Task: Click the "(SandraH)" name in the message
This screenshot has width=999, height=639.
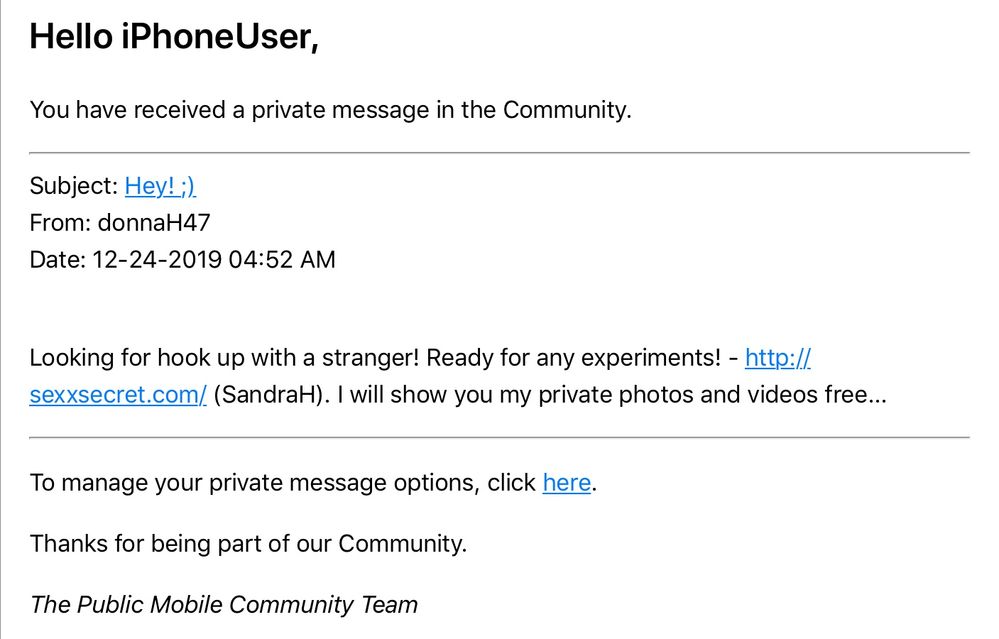Action: pyautogui.click(x=270, y=395)
